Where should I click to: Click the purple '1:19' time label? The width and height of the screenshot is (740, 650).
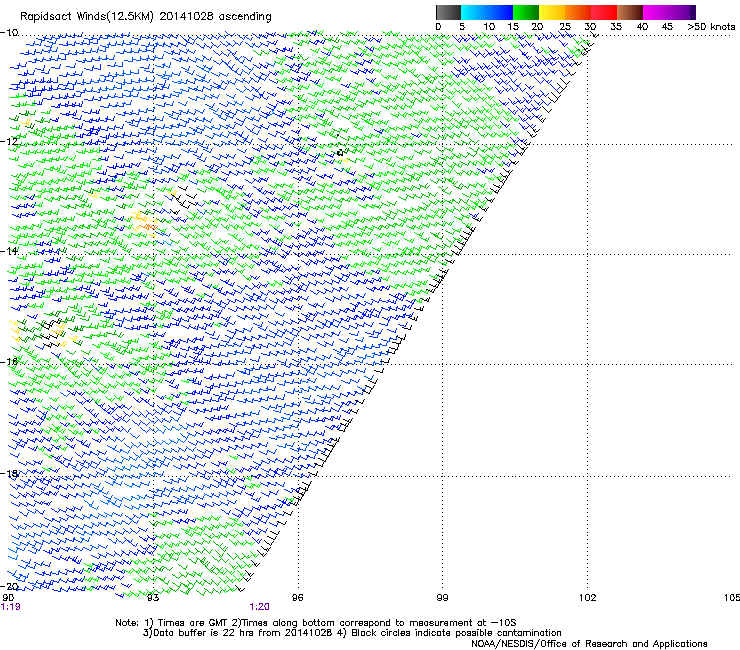point(11,607)
